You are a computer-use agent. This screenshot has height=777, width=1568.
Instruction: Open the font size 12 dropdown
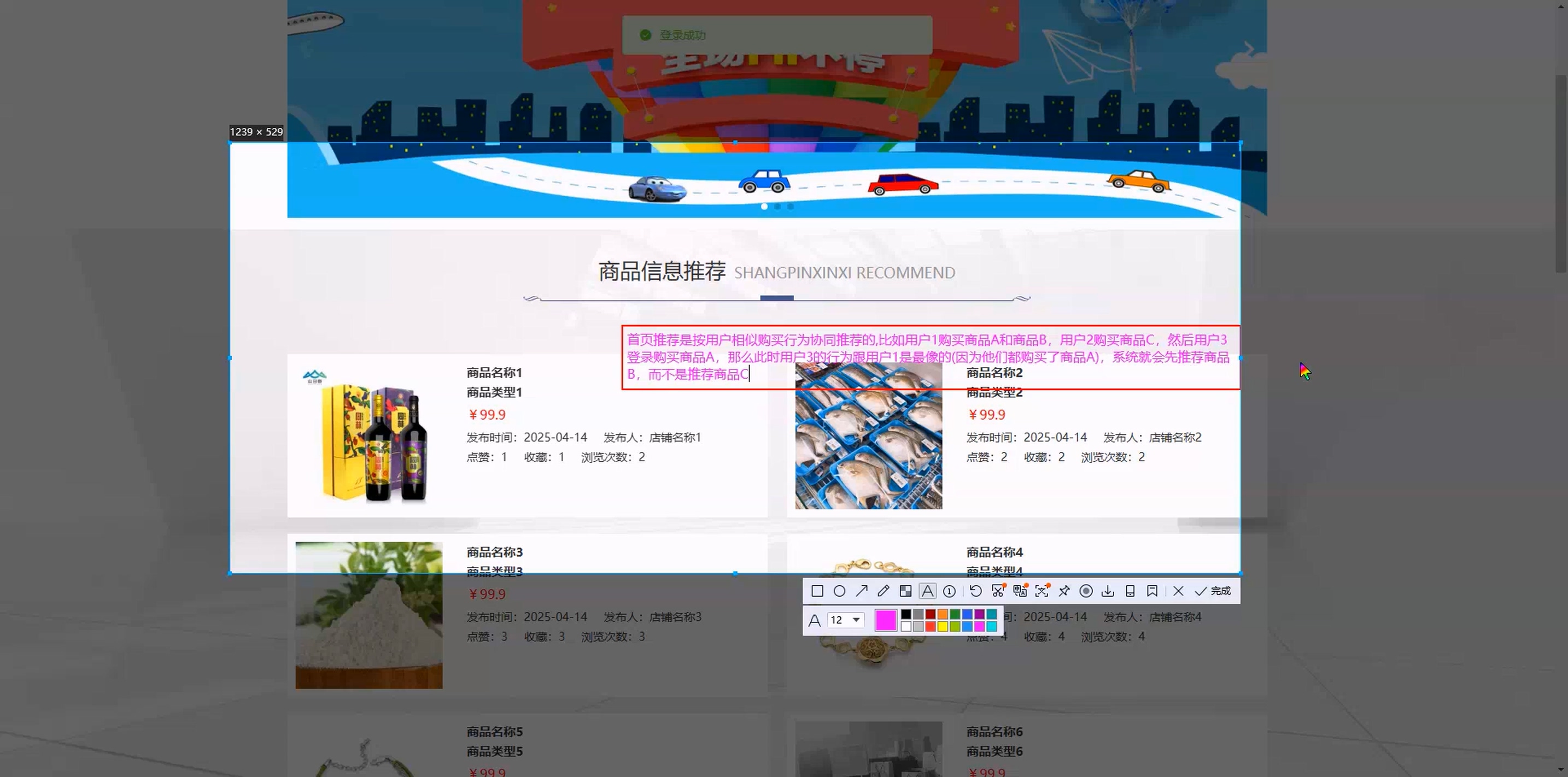coord(846,620)
